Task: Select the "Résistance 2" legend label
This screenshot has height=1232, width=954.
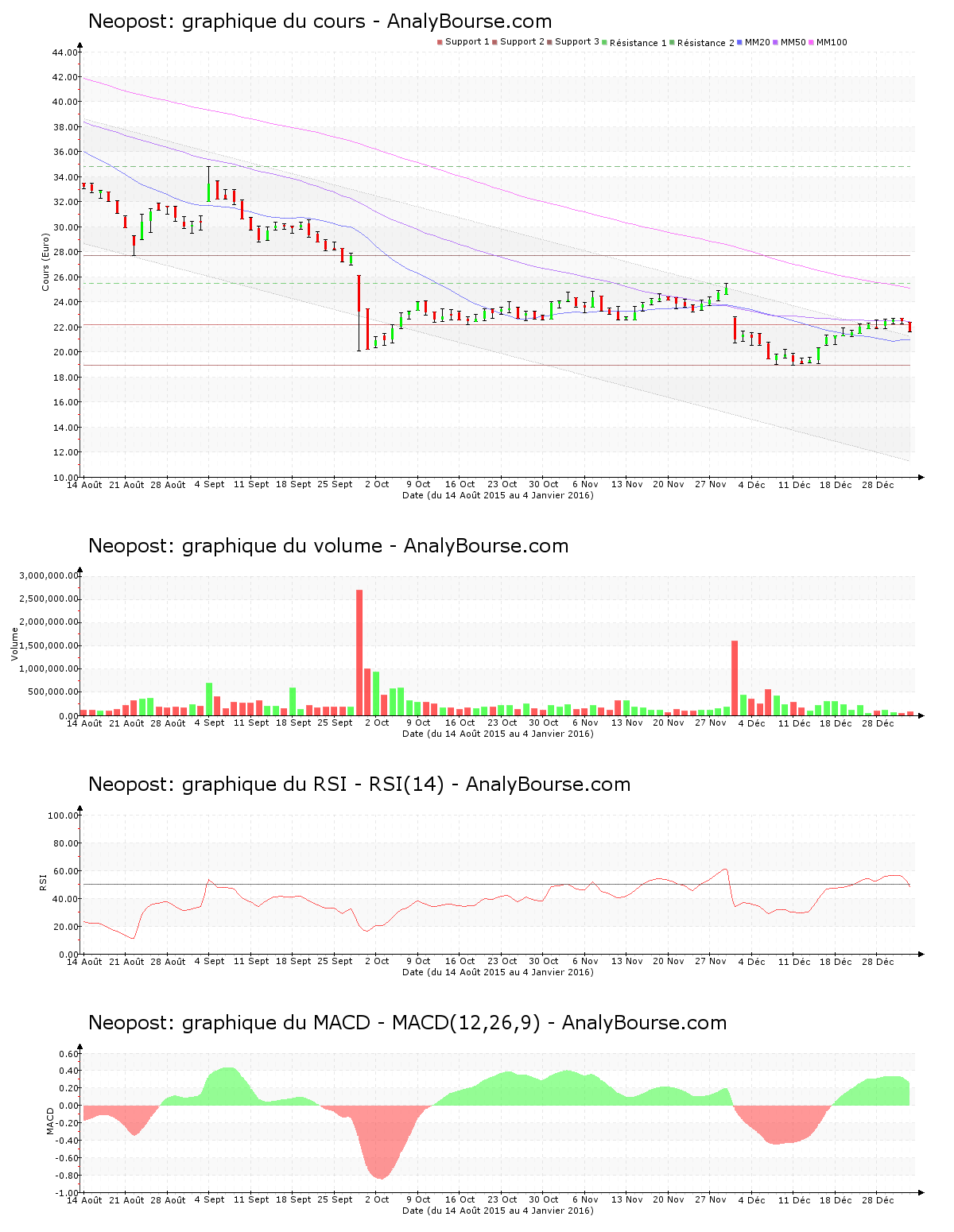Action: coord(706,43)
